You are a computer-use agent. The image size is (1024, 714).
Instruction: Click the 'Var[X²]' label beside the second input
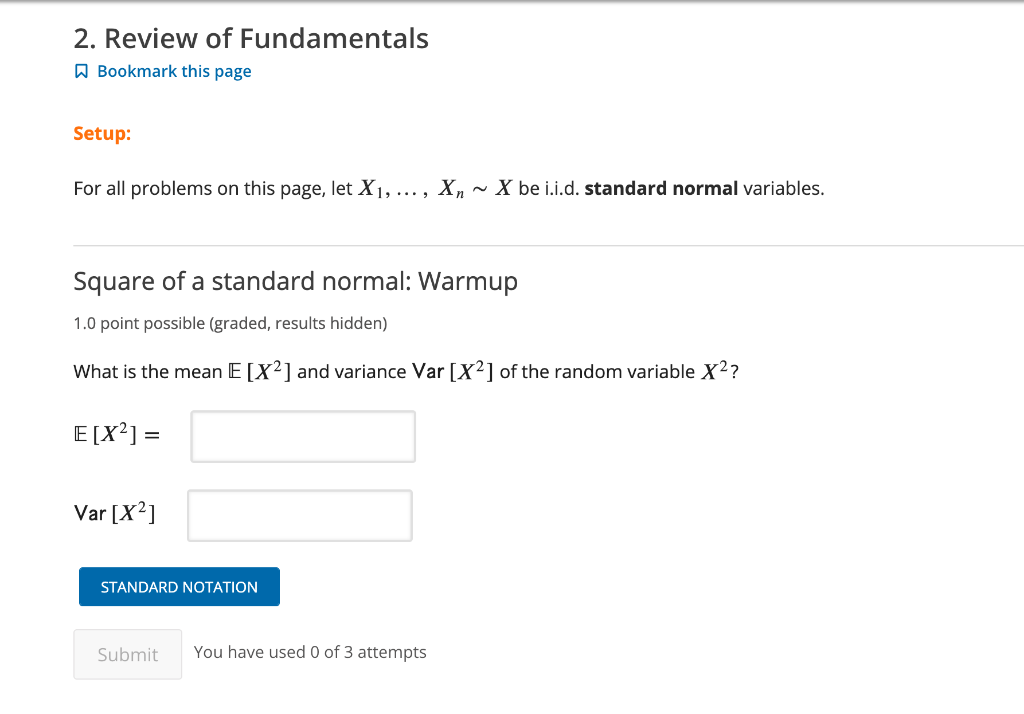[x=114, y=514]
